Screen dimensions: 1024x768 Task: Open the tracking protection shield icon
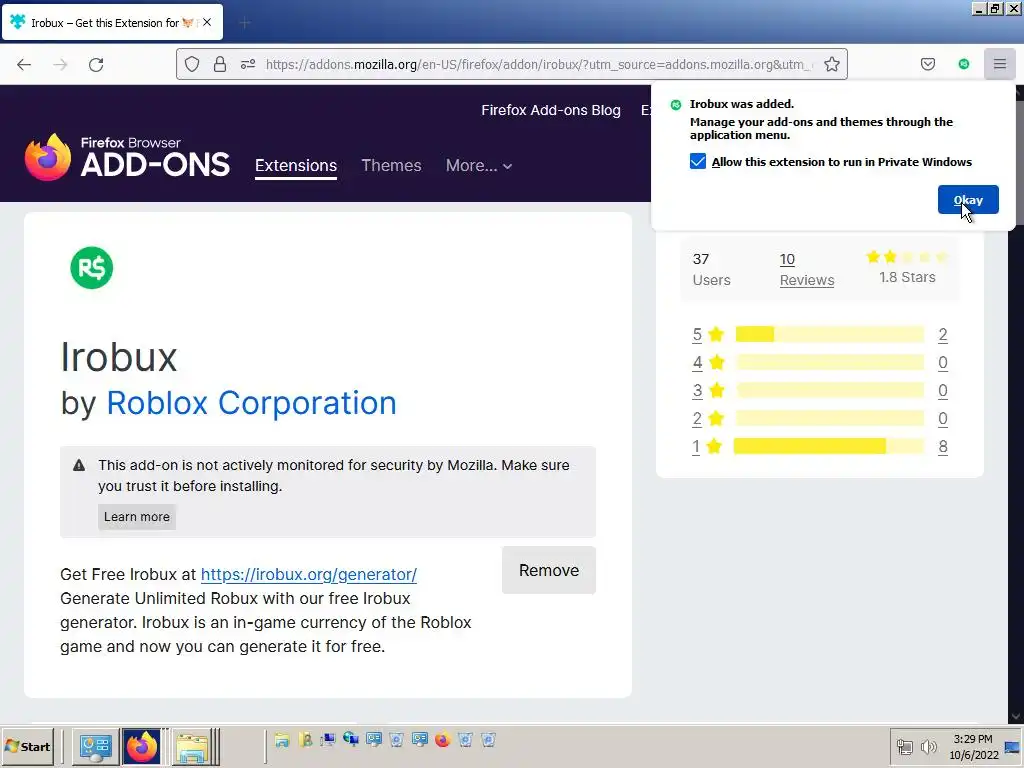[x=191, y=64]
